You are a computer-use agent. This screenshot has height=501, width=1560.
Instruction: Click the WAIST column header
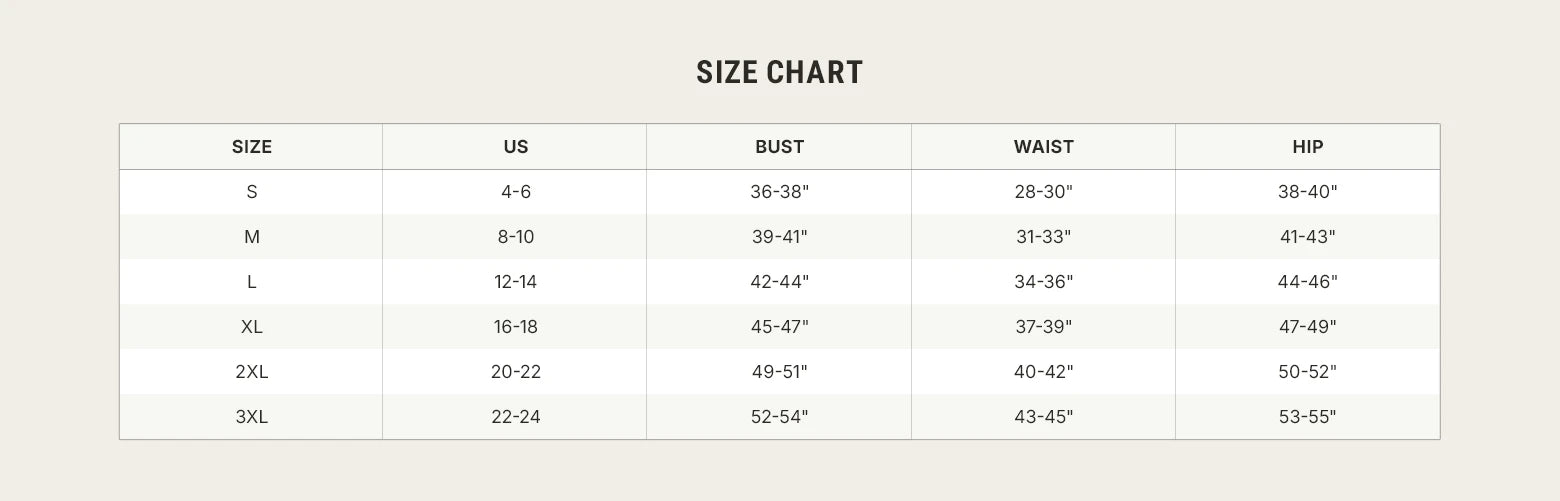(x=1043, y=147)
